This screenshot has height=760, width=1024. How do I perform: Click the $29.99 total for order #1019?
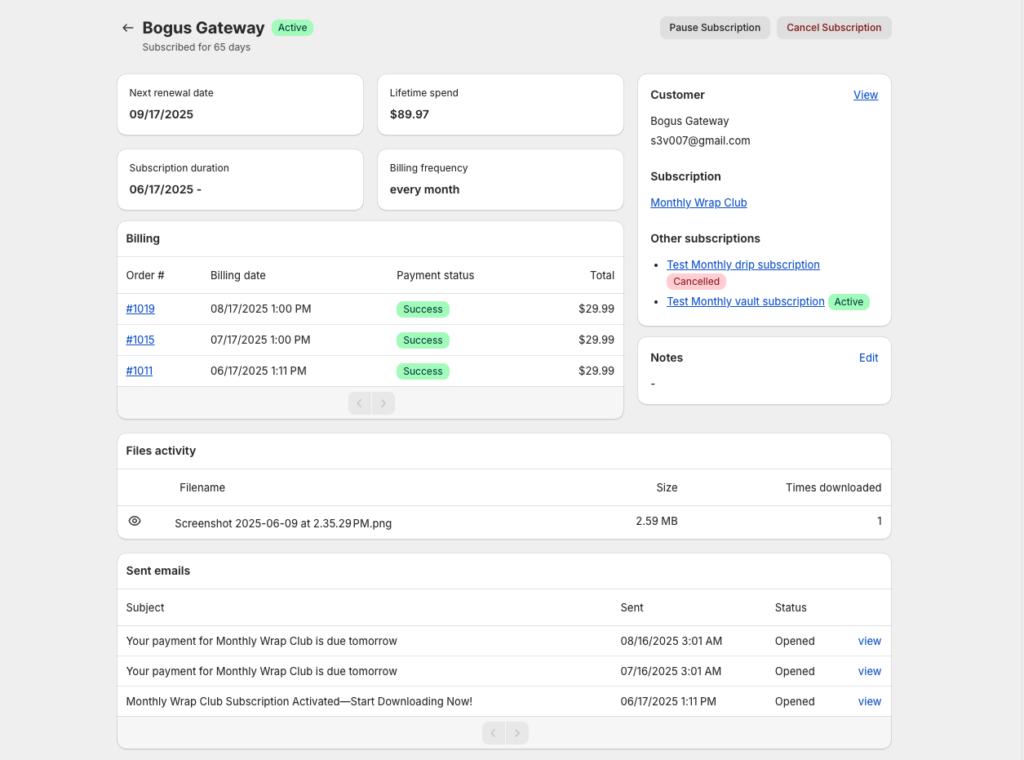(596, 309)
